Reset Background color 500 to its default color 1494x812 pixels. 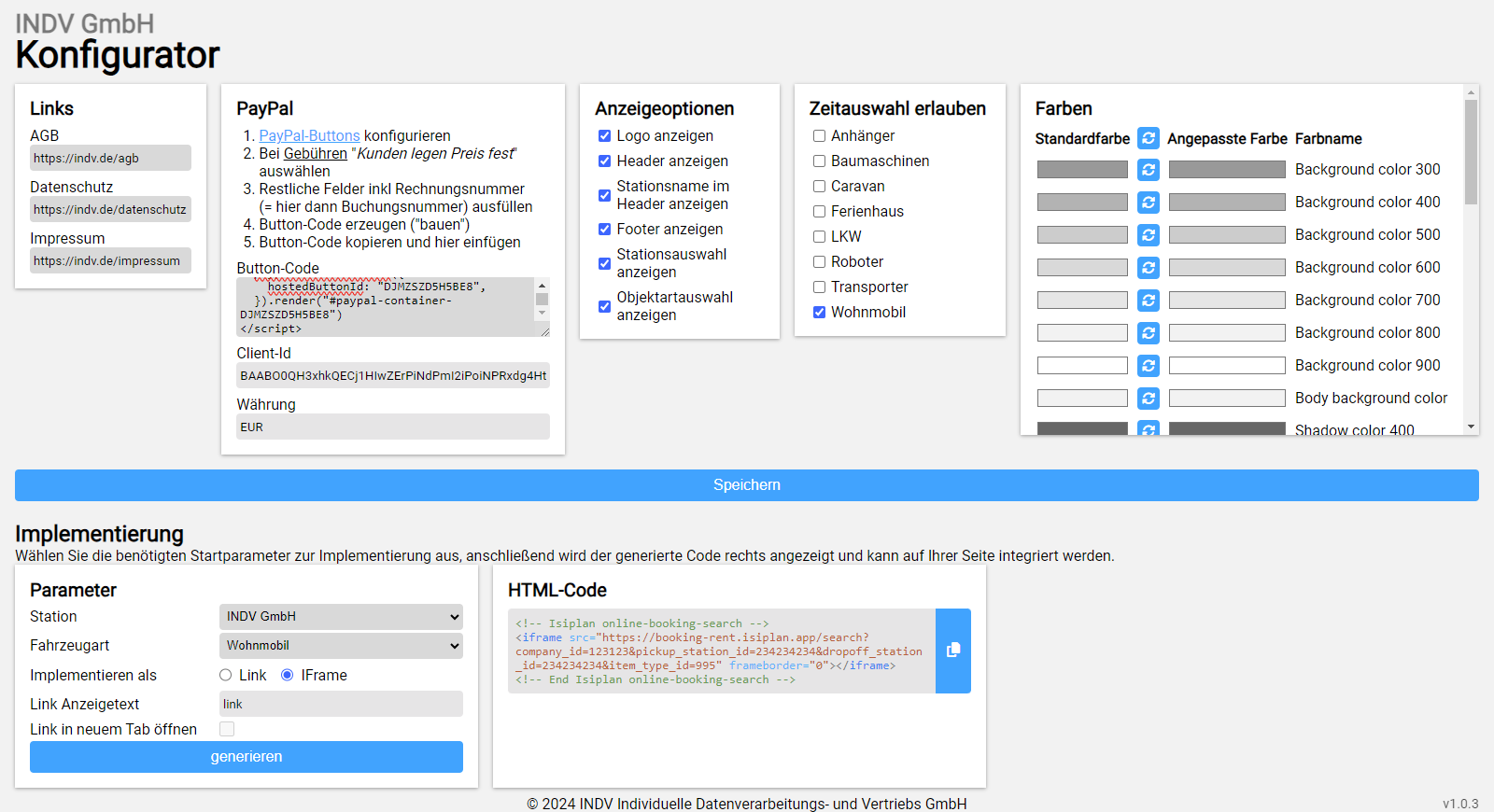pyautogui.click(x=1149, y=235)
